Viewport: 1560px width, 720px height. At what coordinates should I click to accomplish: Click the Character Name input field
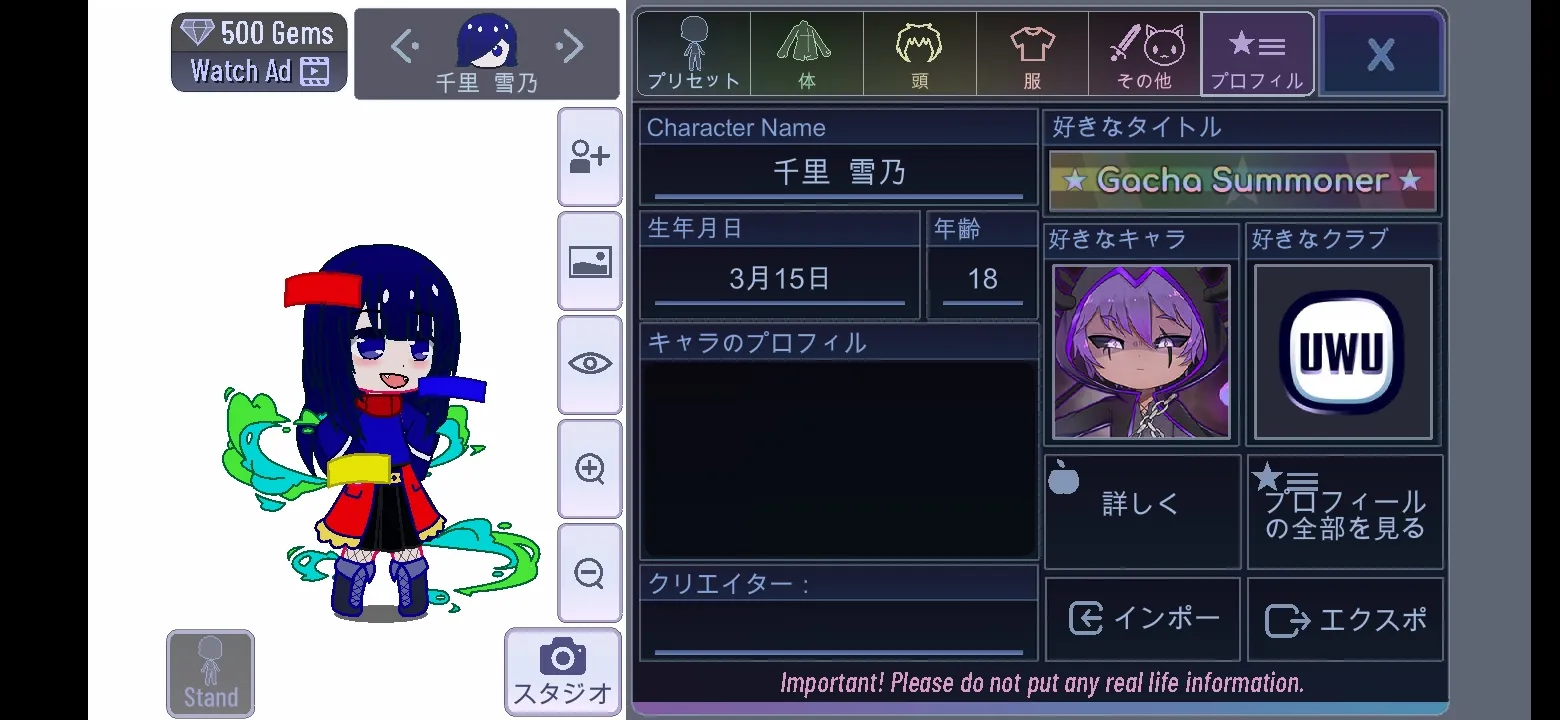pyautogui.click(x=838, y=174)
